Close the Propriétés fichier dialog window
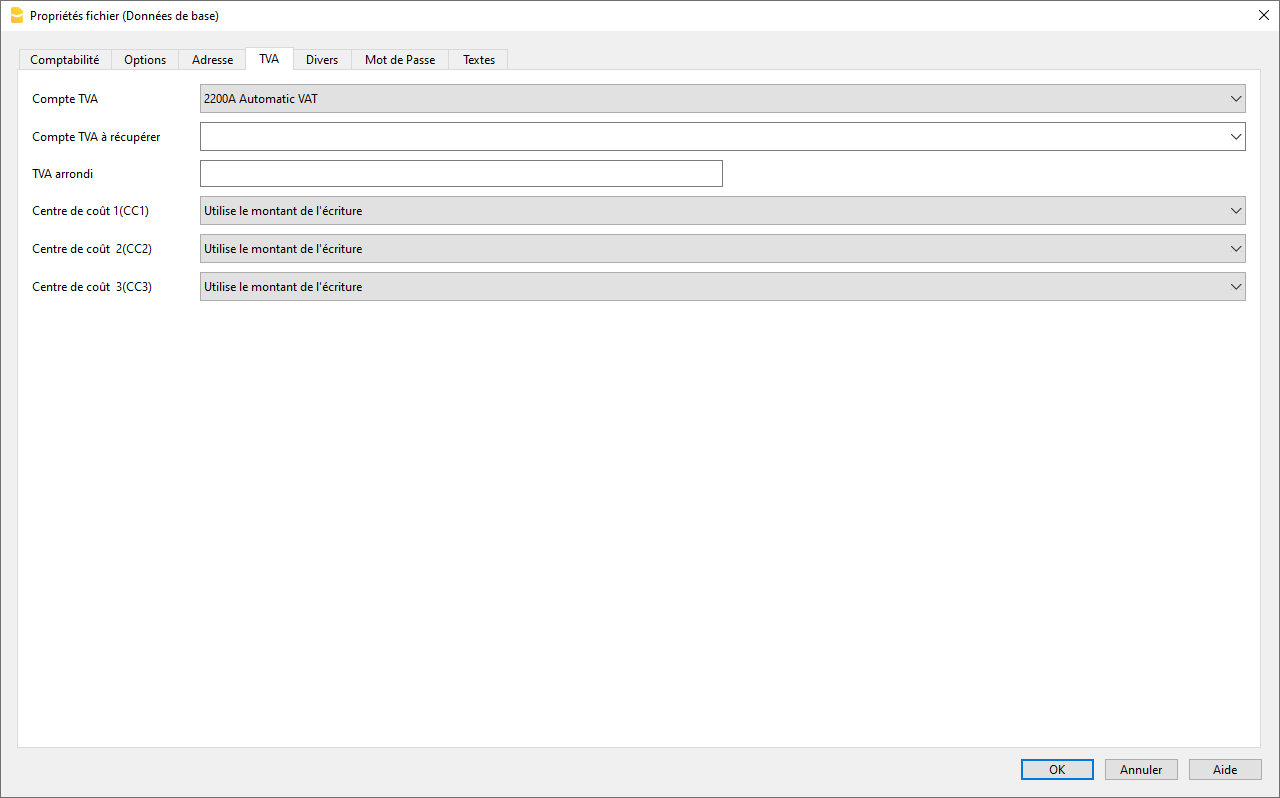 pyautogui.click(x=1262, y=15)
